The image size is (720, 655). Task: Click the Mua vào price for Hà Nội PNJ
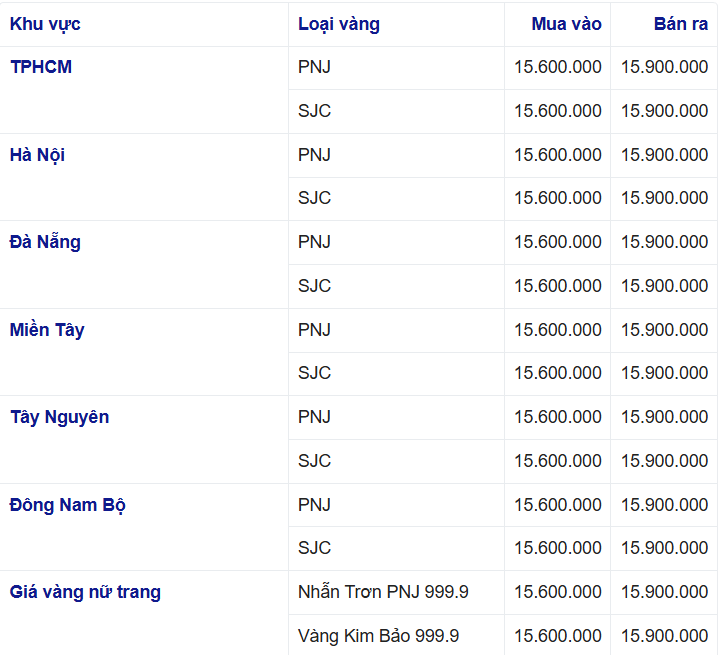click(557, 155)
